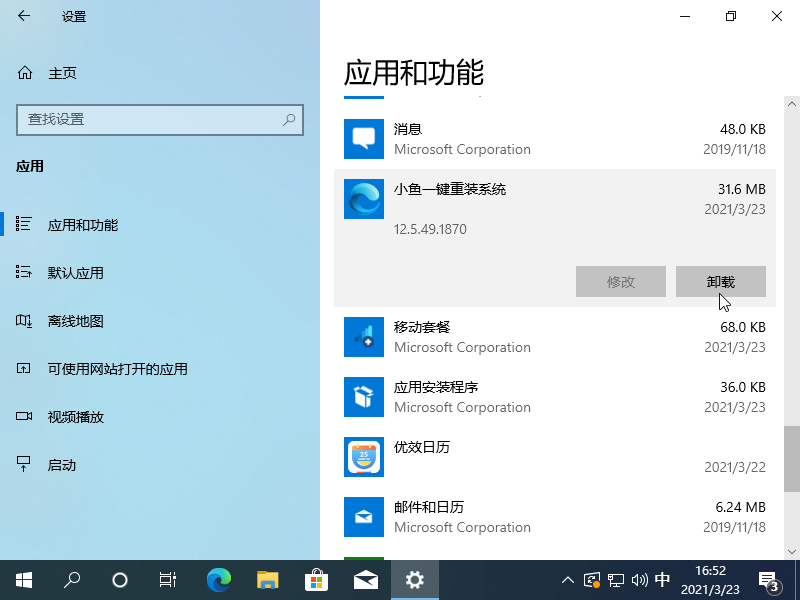Open Task View on taskbar
This screenshot has width=800, height=600.
[x=167, y=580]
